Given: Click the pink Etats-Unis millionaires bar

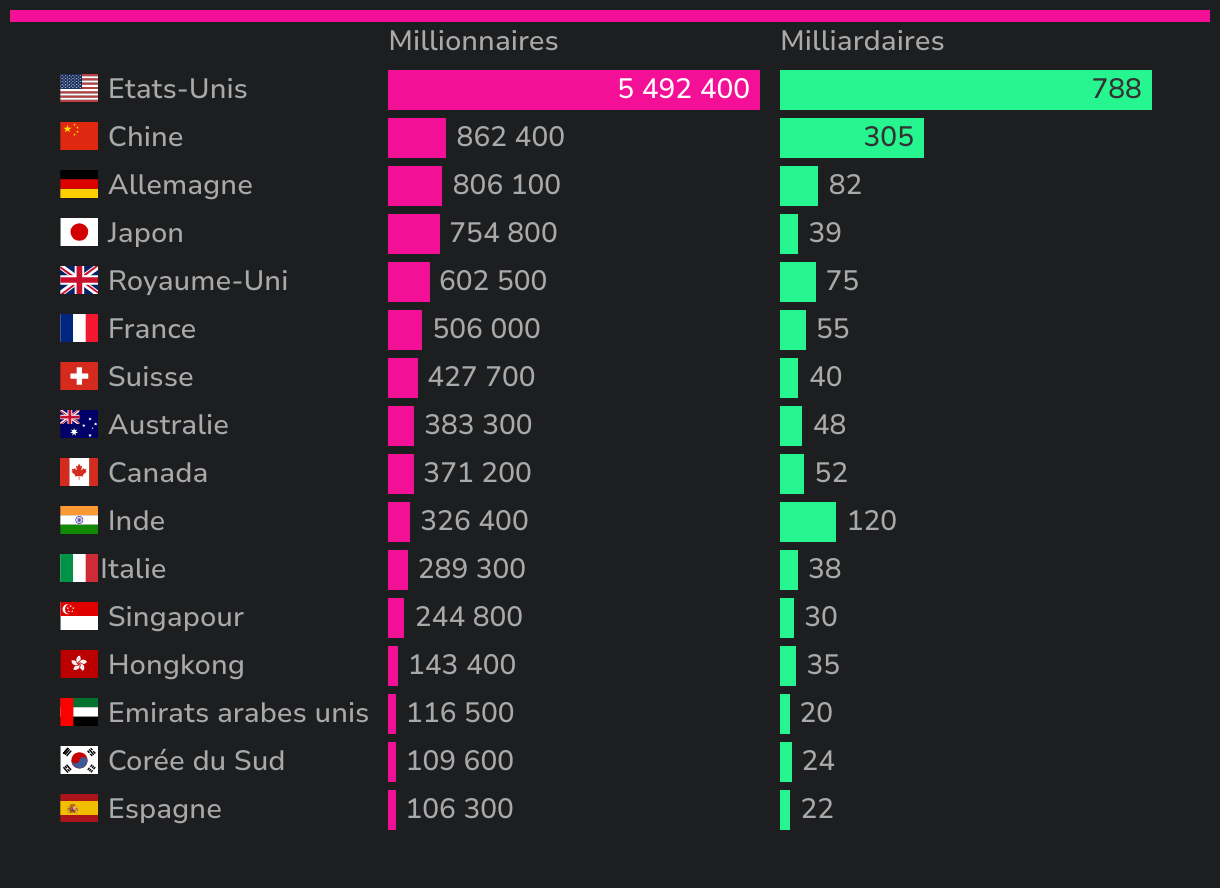Looking at the screenshot, I should click(500, 90).
